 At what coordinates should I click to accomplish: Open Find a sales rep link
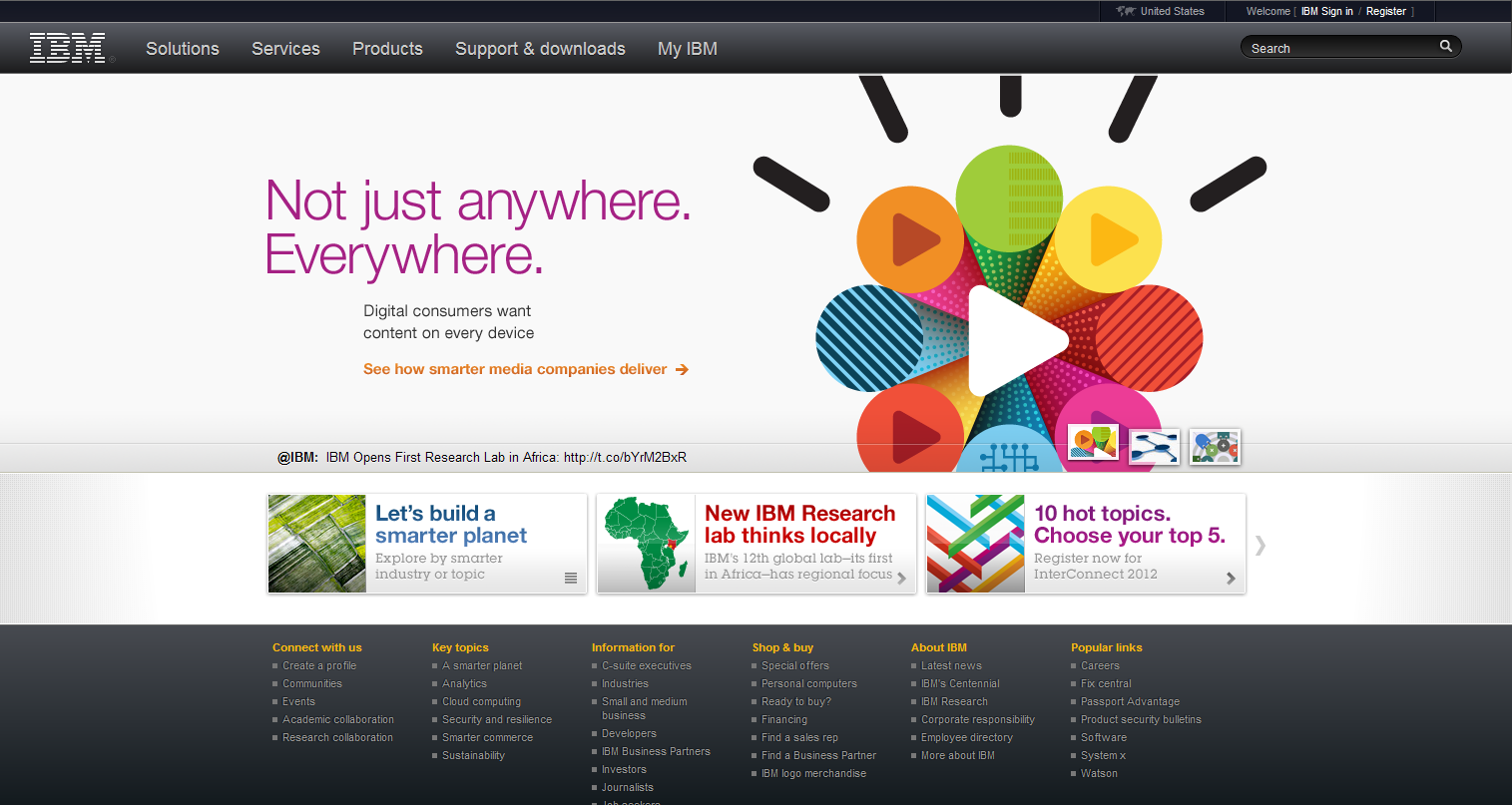[799, 737]
